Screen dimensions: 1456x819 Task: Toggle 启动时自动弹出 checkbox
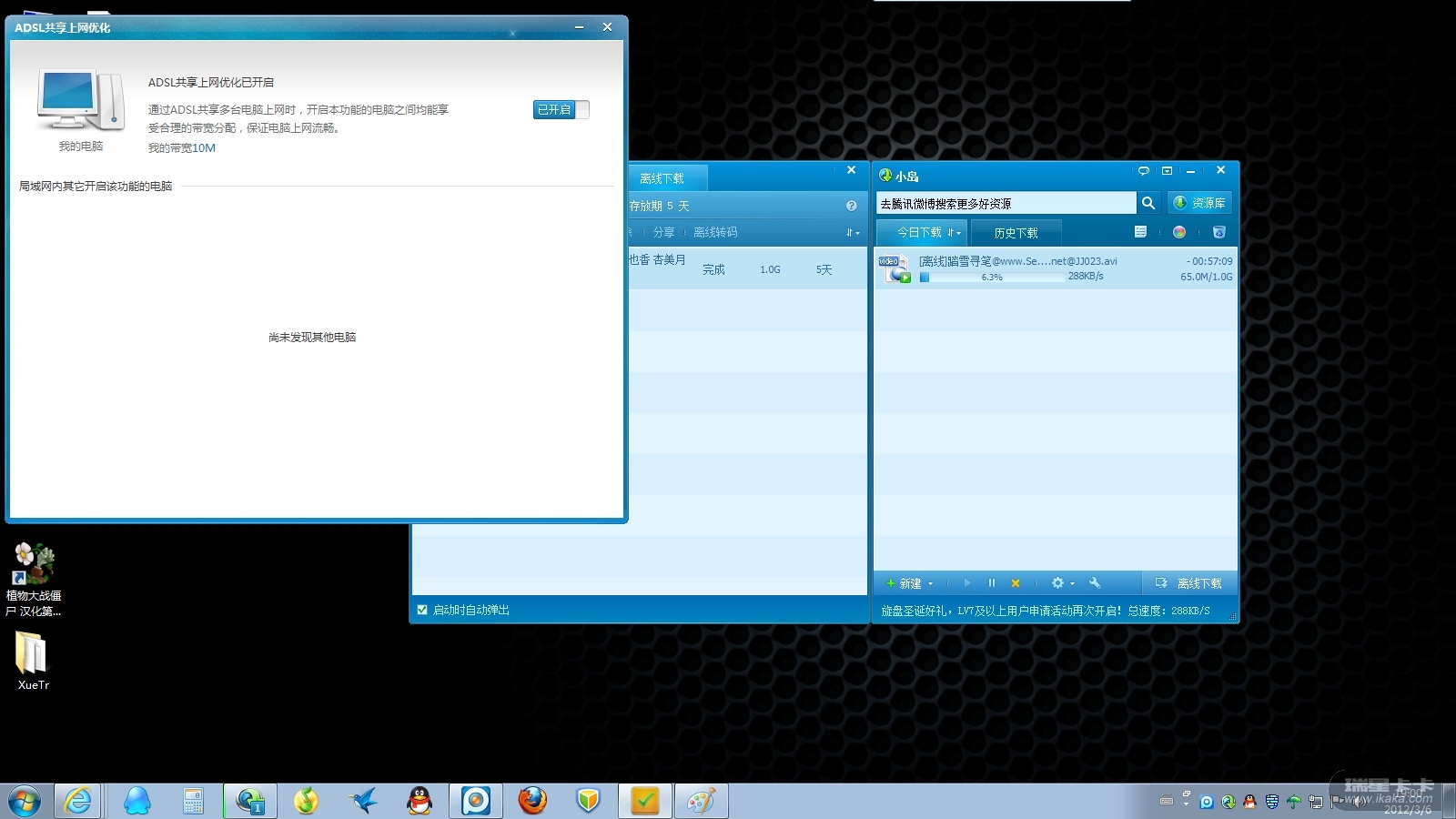point(422,610)
